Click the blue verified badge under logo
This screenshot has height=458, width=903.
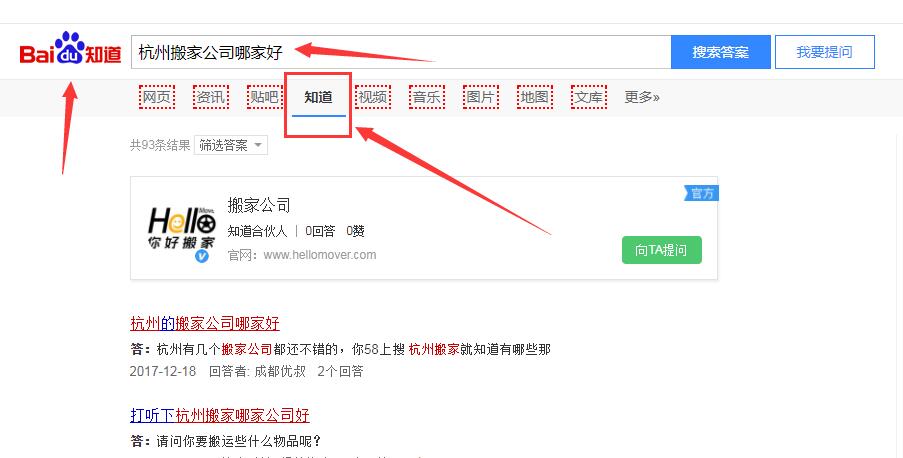pos(201,256)
